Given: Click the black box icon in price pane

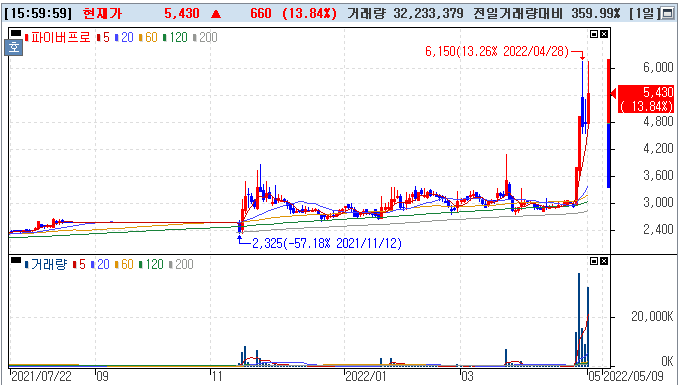Looking at the screenshot, I should 16,33.
